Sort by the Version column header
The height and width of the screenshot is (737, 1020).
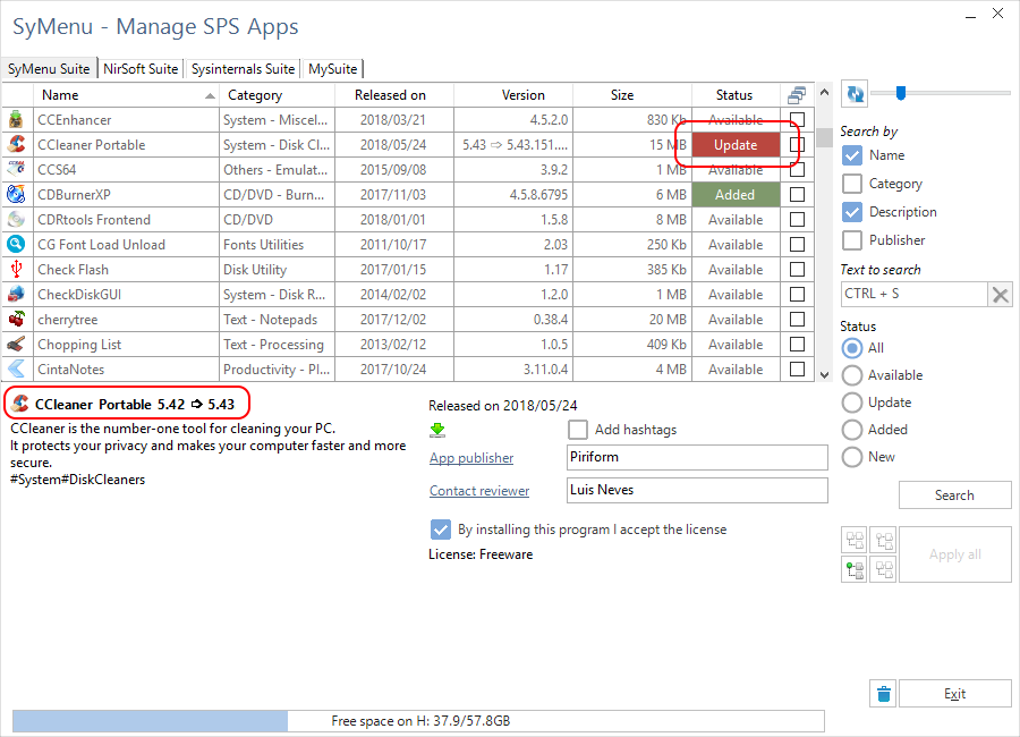pyautogui.click(x=513, y=95)
